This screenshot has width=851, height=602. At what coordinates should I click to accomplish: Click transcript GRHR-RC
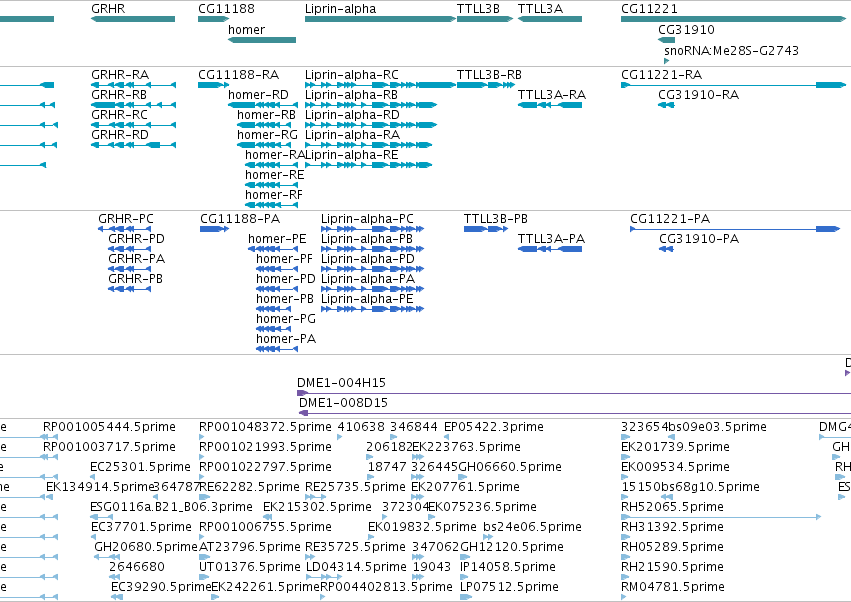(133, 125)
